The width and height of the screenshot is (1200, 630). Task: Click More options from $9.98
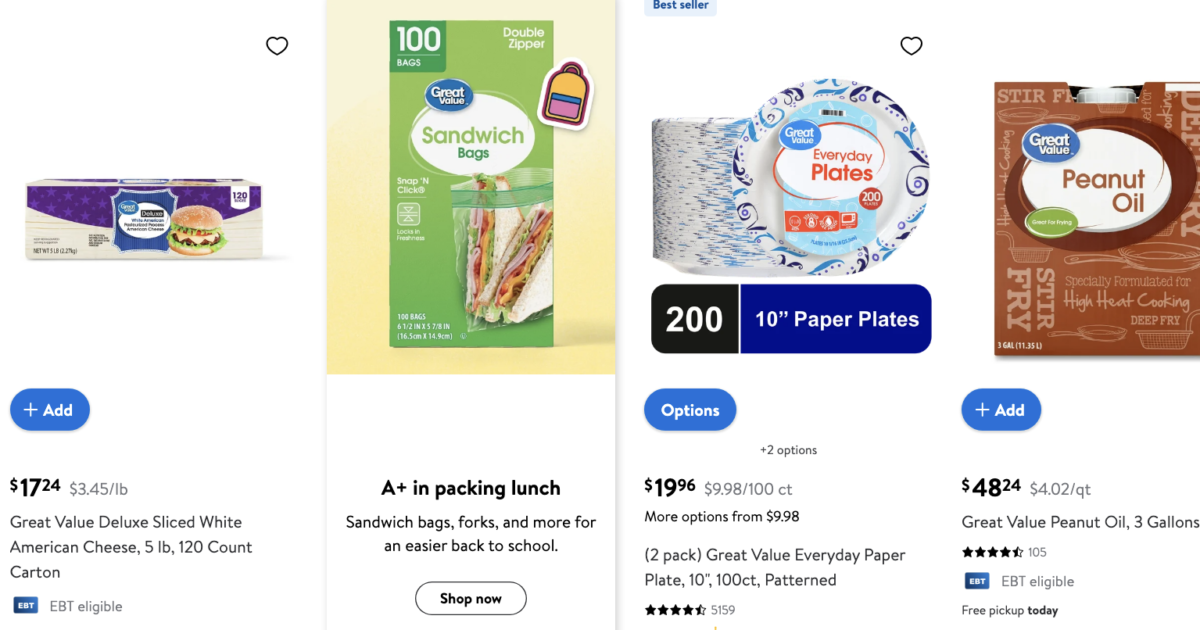(x=721, y=517)
